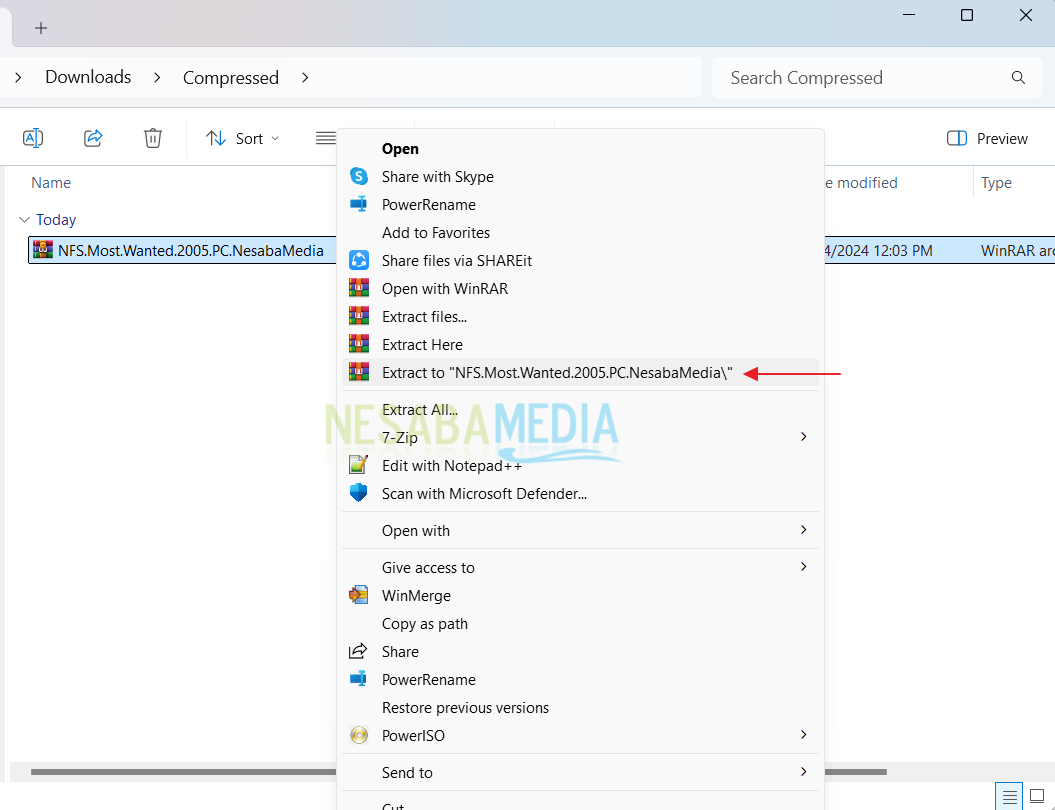Expand the Open with submenu
The width and height of the screenshot is (1055, 810).
580,531
